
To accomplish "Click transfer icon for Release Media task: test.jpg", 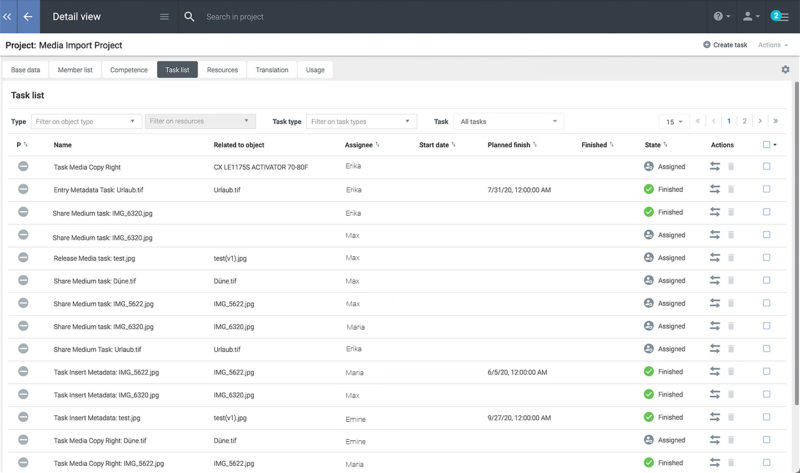I will [715, 258].
